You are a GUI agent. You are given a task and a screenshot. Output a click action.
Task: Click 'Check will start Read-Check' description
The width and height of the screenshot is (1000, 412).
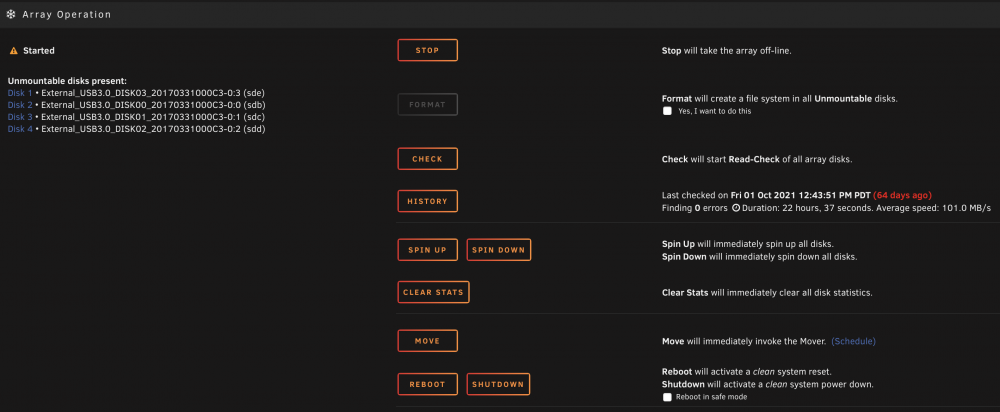756,159
